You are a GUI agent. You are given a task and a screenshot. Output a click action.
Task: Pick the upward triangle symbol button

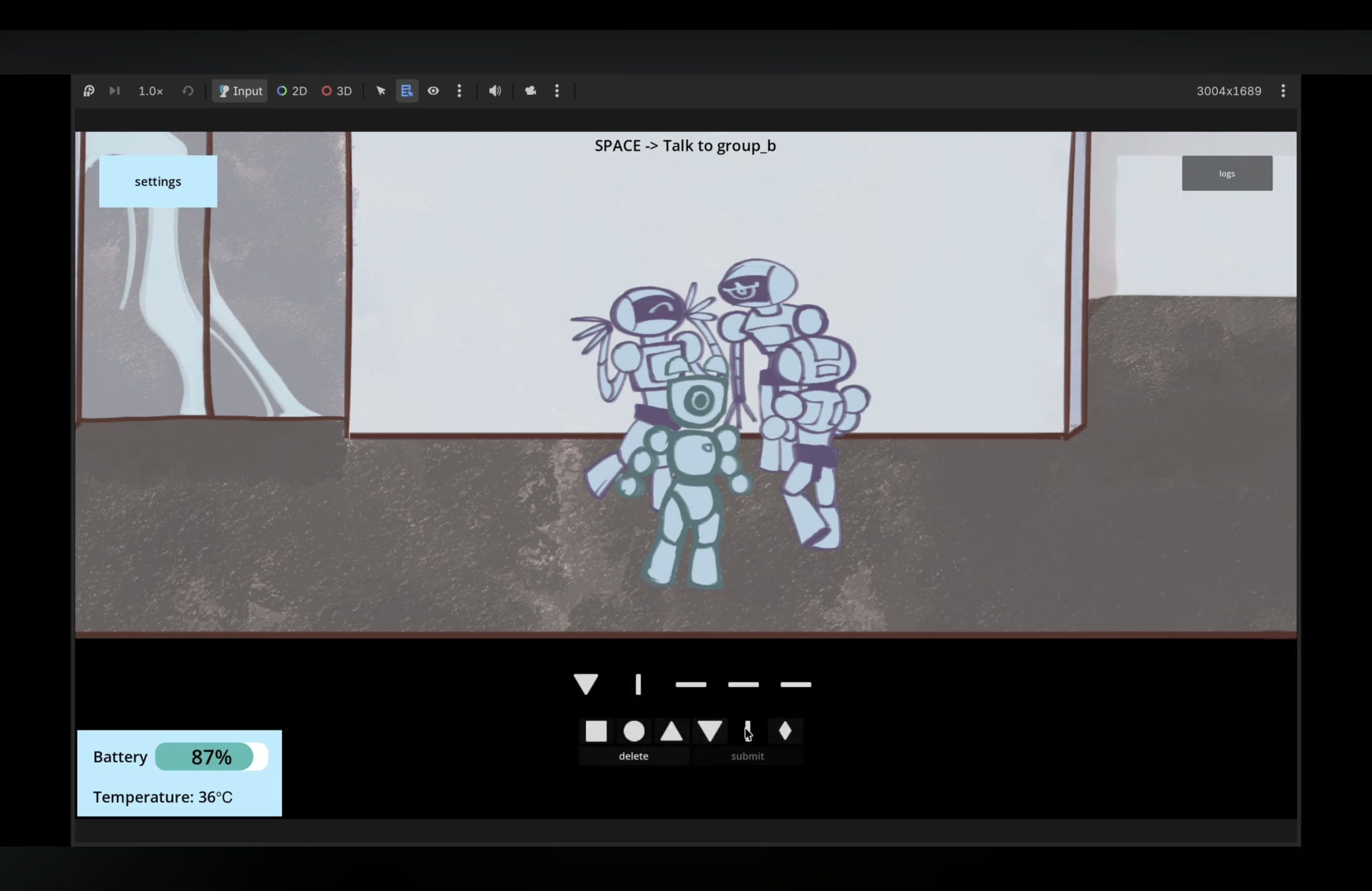[x=671, y=731]
